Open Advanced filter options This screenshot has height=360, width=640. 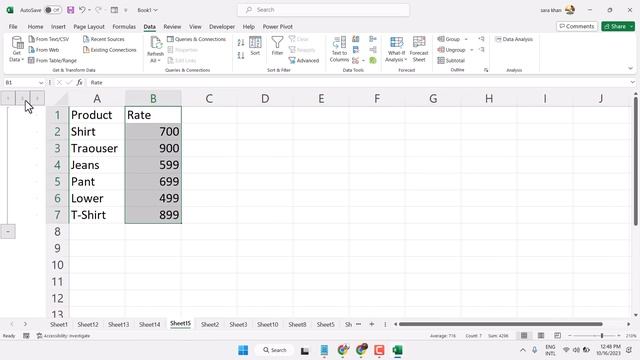pyautogui.click(x=304, y=60)
